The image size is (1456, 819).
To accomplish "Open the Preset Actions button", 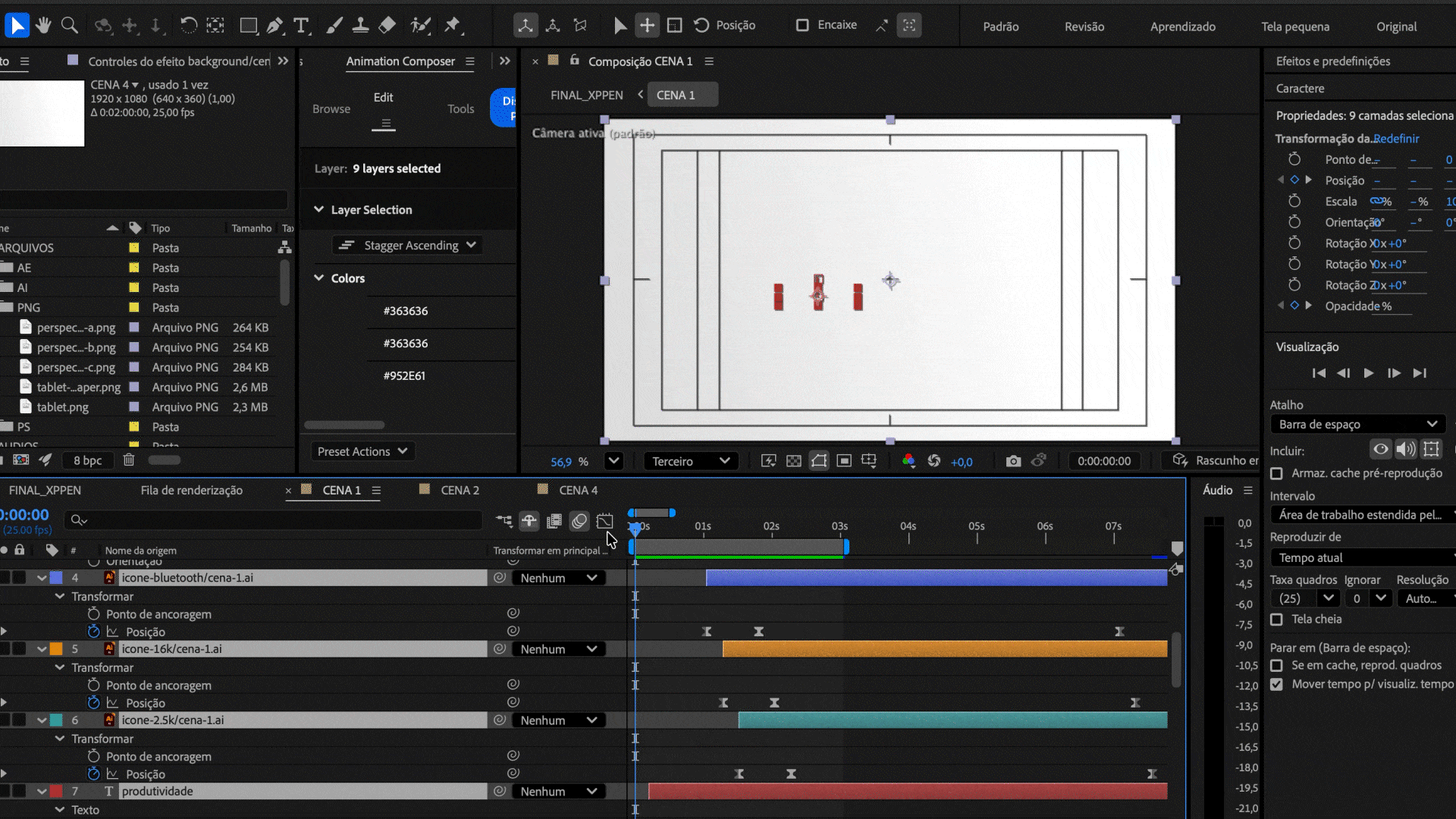I will click(362, 451).
